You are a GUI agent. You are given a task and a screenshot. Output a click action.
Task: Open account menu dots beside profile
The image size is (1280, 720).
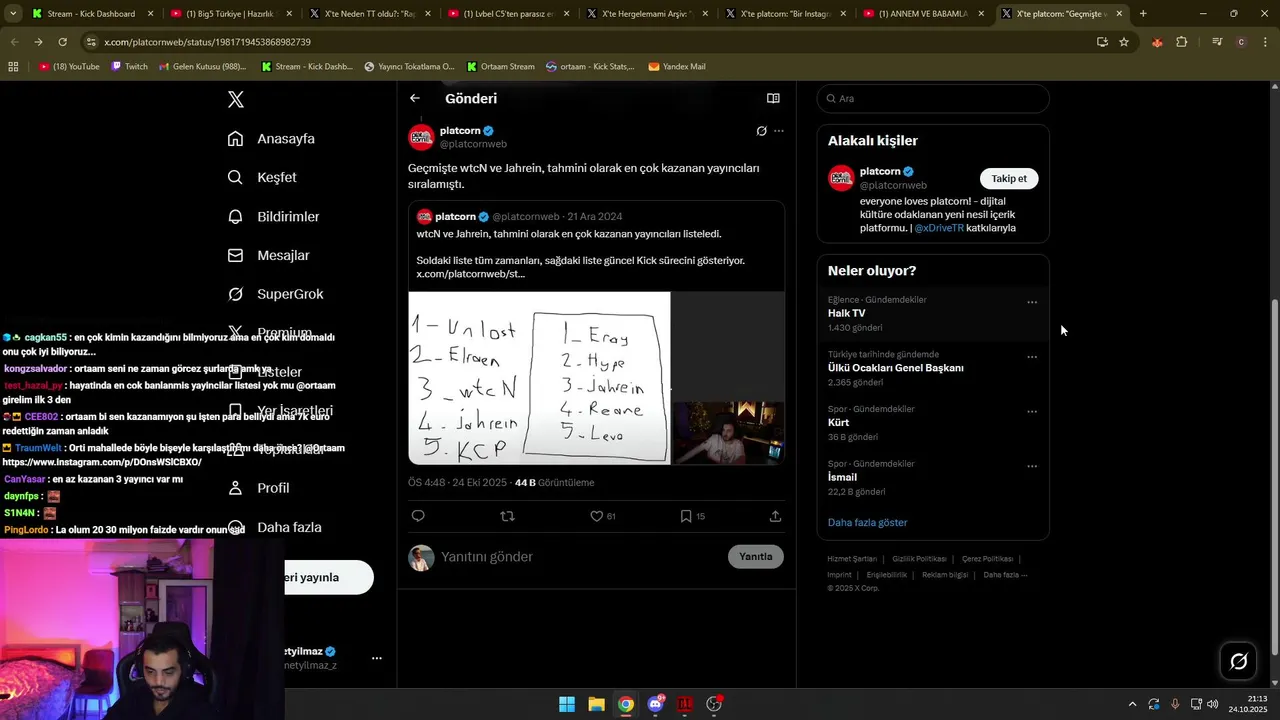[377, 658]
